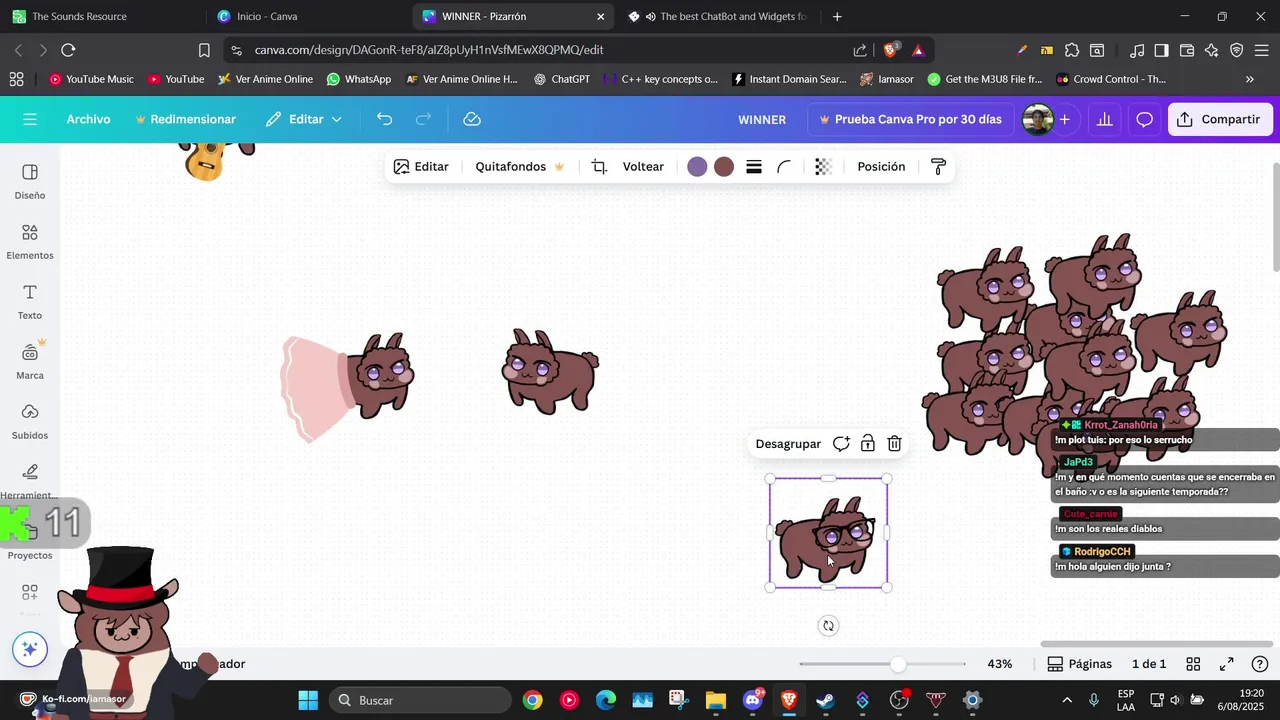Screen dimensions: 1280x720
Task: Open the ChatGPT bookmark
Action: (x=562, y=79)
